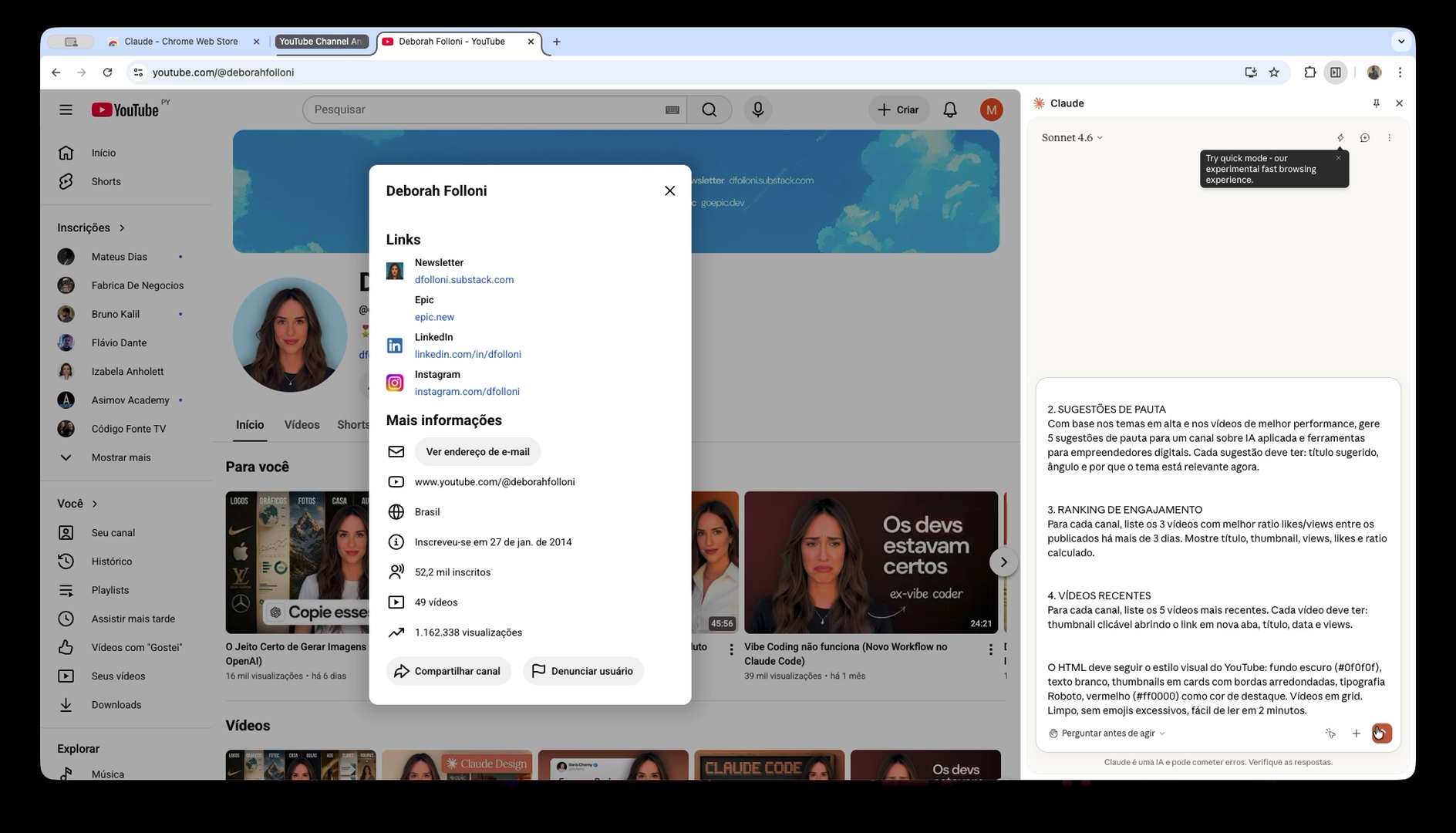Dismiss the quick mode tooltip

[x=1338, y=157]
